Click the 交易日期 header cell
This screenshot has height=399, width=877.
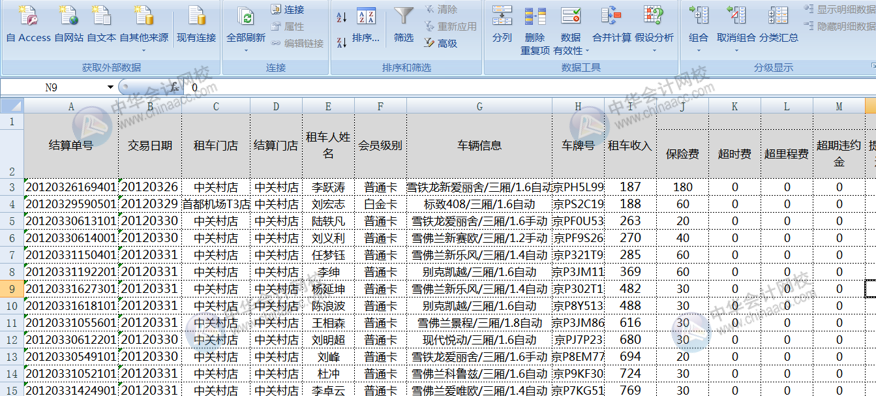(150, 146)
